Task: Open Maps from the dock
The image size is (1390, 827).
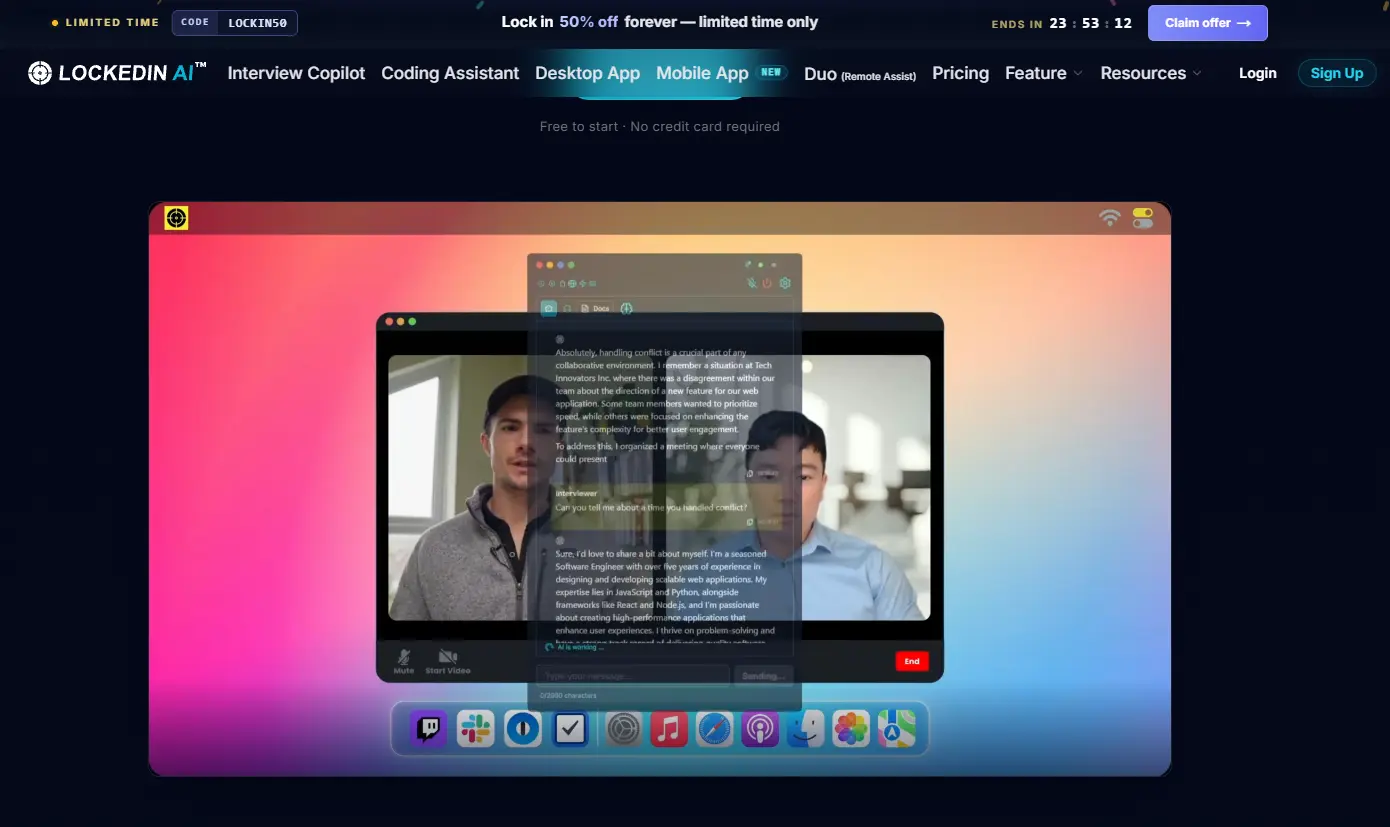Action: tap(897, 729)
